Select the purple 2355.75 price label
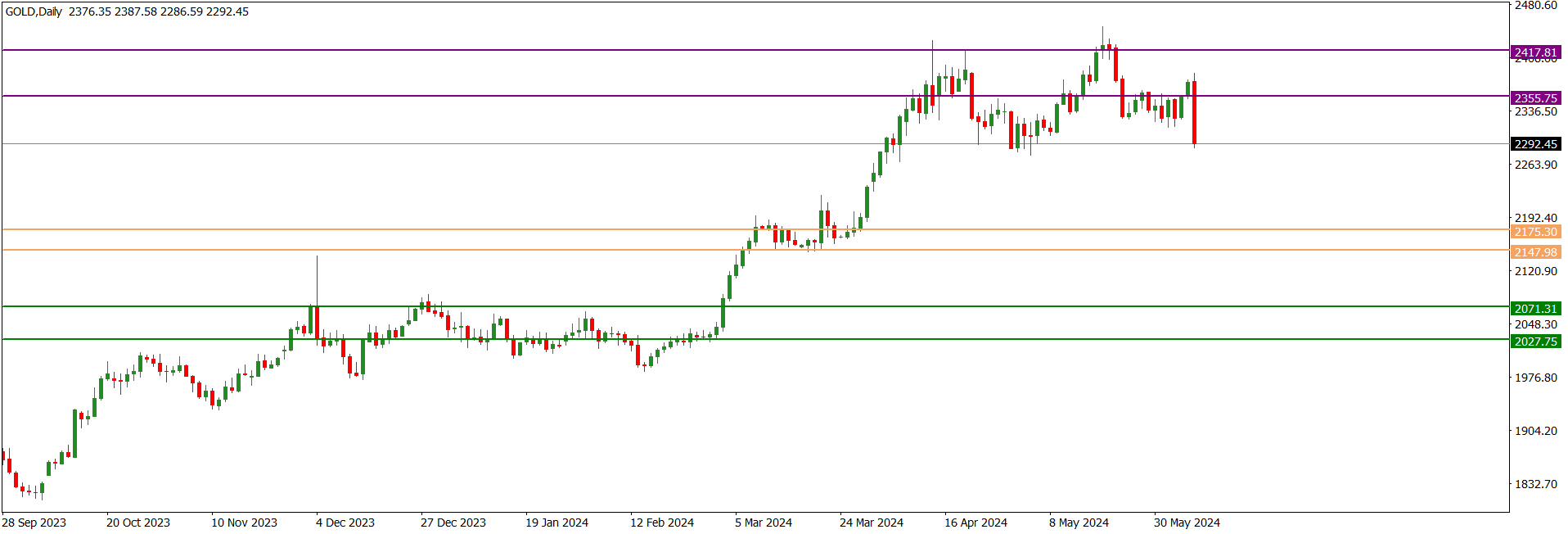 coord(1535,98)
